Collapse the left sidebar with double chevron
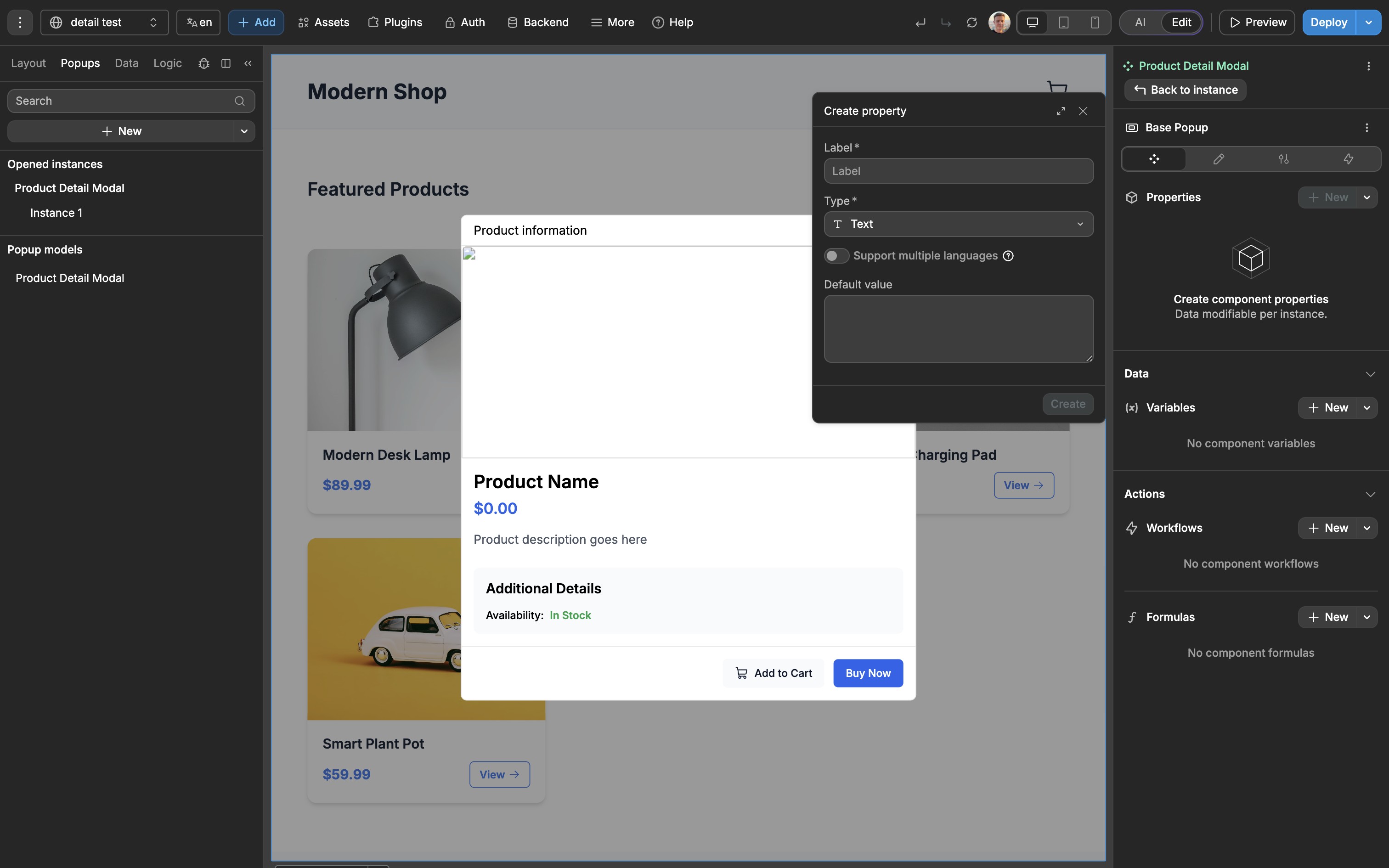Image resolution: width=1389 pixels, height=868 pixels. (248, 63)
